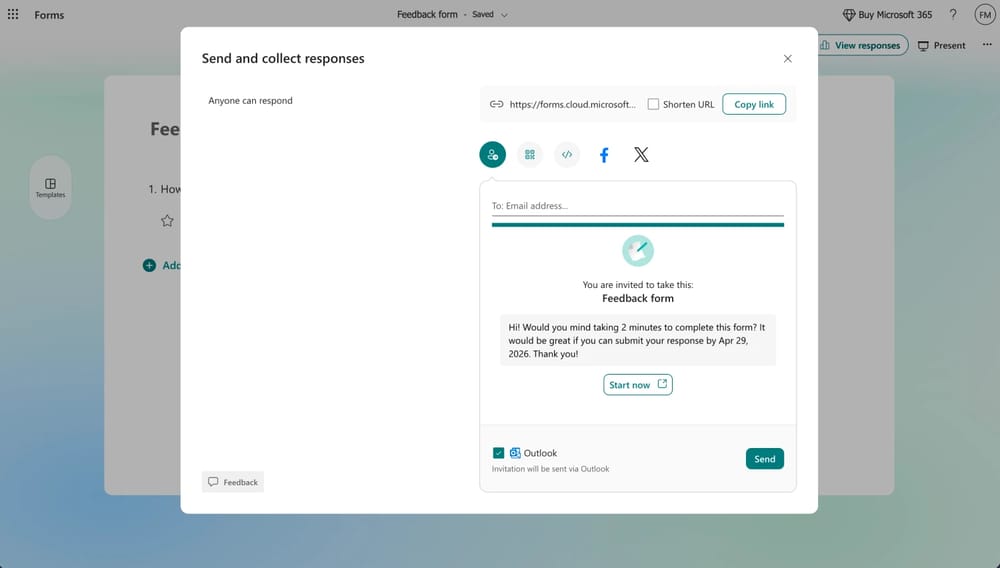1000x568 pixels.
Task: Share the form on X (Twitter)
Action: (x=641, y=155)
